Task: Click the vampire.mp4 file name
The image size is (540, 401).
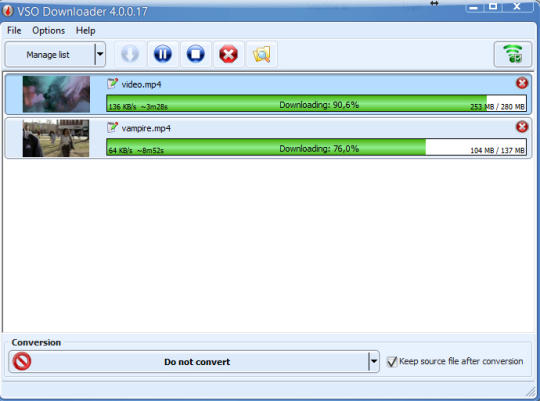Action: (146, 128)
